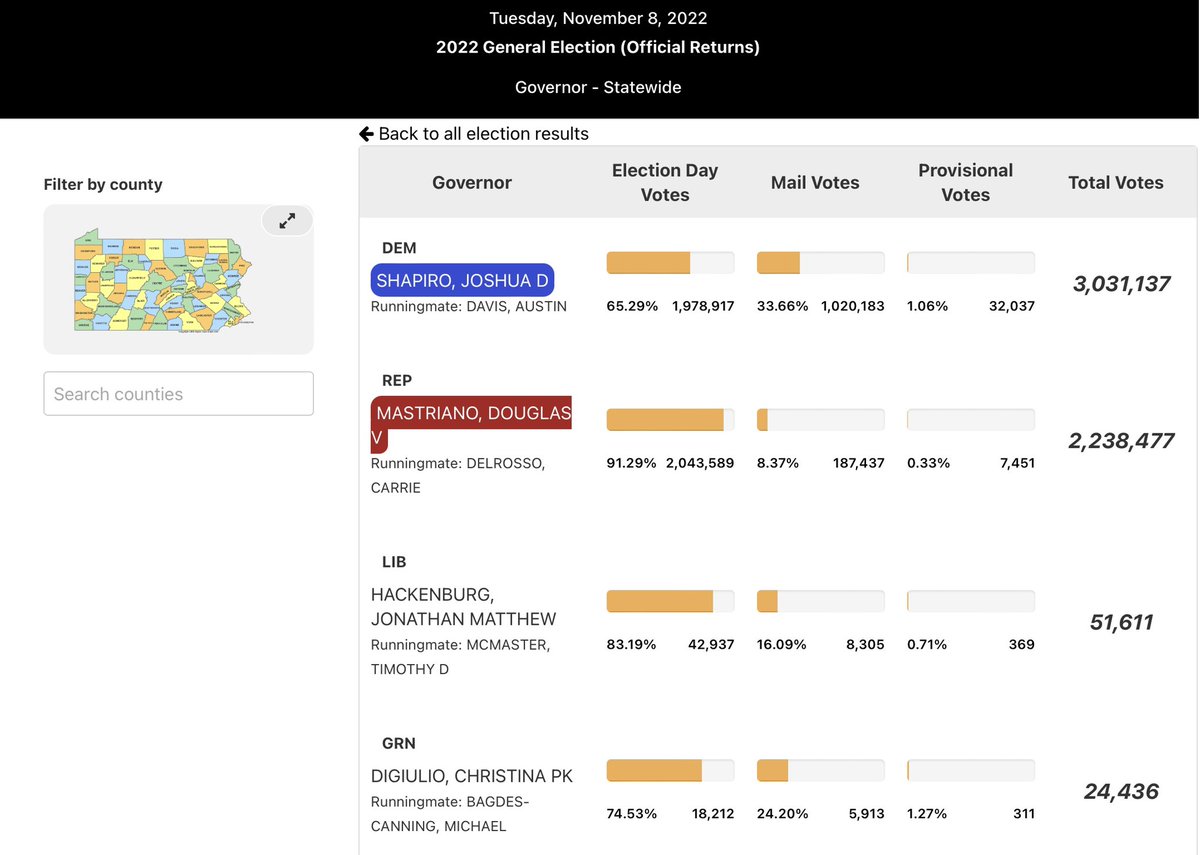Click the 1,978,917 Election Day count

click(703, 306)
